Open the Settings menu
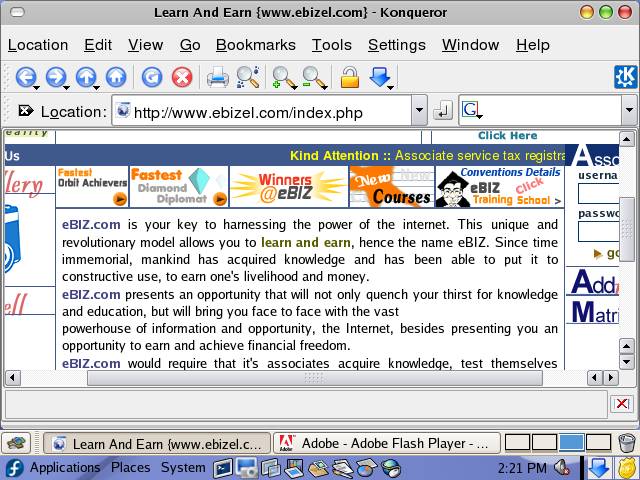The width and height of the screenshot is (640, 480). [x=396, y=45]
